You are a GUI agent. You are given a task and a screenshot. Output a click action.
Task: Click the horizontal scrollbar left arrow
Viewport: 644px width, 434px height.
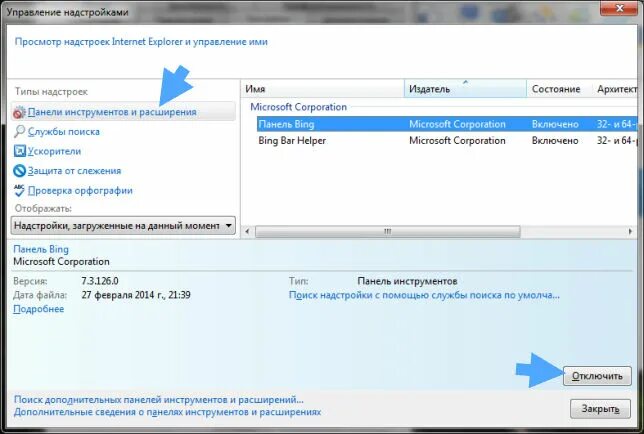[247, 232]
